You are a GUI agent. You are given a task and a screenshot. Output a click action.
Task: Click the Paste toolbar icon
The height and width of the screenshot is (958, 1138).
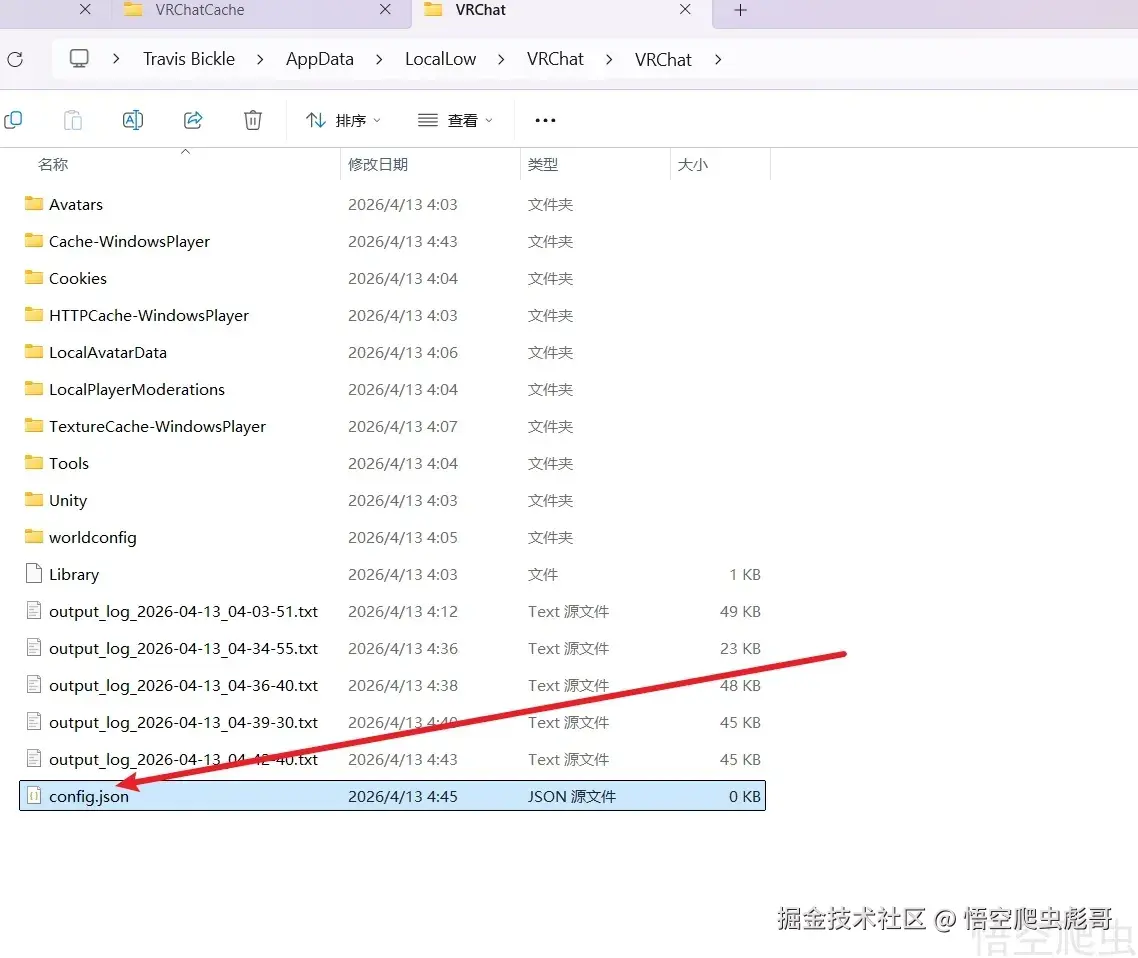[73, 120]
